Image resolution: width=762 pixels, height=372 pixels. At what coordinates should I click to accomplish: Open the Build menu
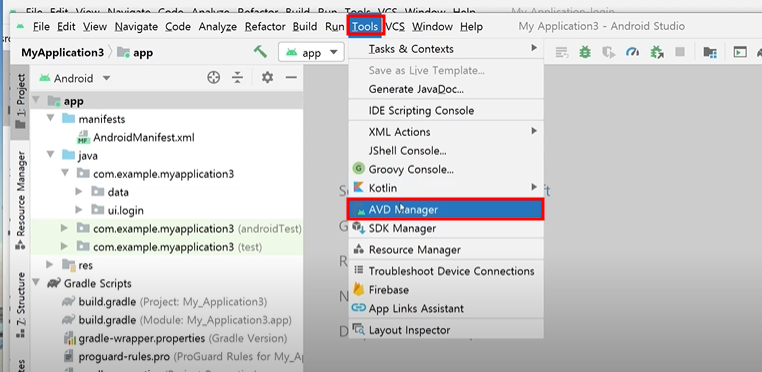pyautogui.click(x=305, y=27)
